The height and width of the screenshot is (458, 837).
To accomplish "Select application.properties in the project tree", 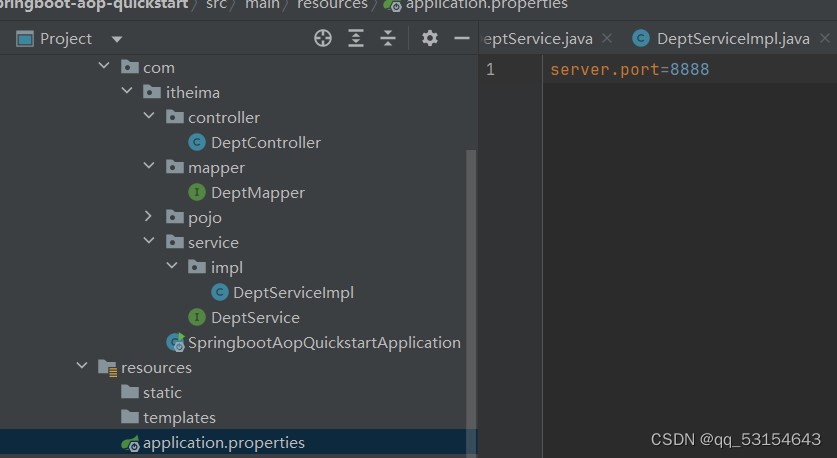I will 223,443.
